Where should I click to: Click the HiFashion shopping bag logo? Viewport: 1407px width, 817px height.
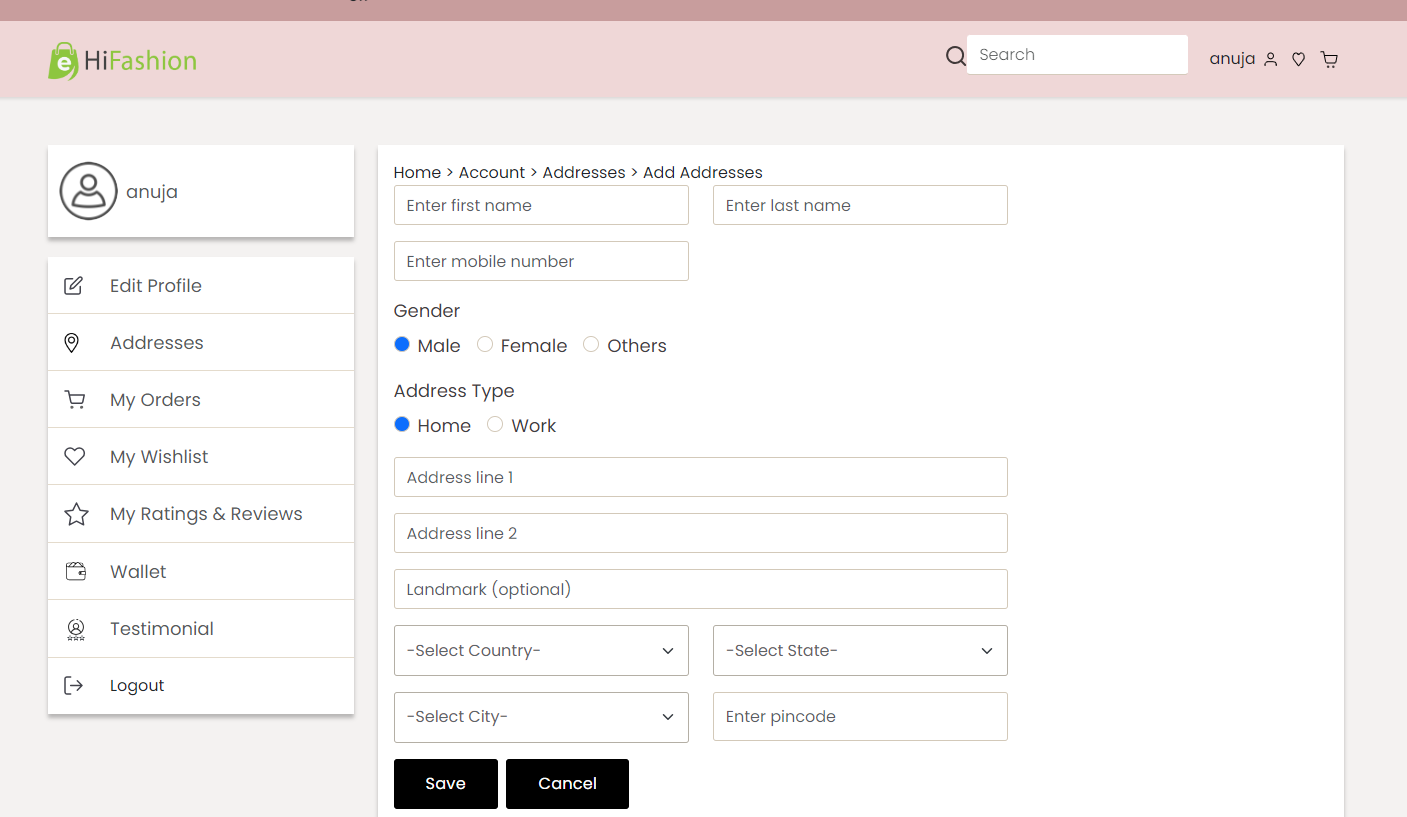coord(122,60)
